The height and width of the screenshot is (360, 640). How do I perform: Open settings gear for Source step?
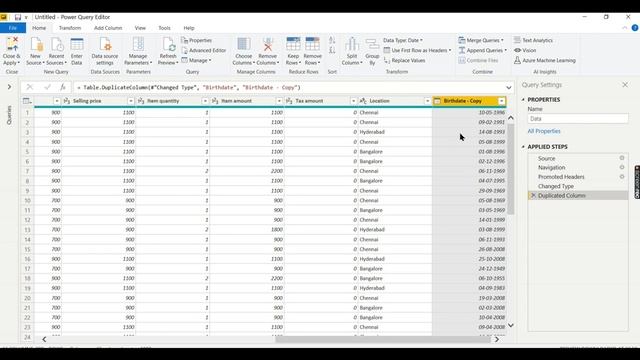pos(622,158)
